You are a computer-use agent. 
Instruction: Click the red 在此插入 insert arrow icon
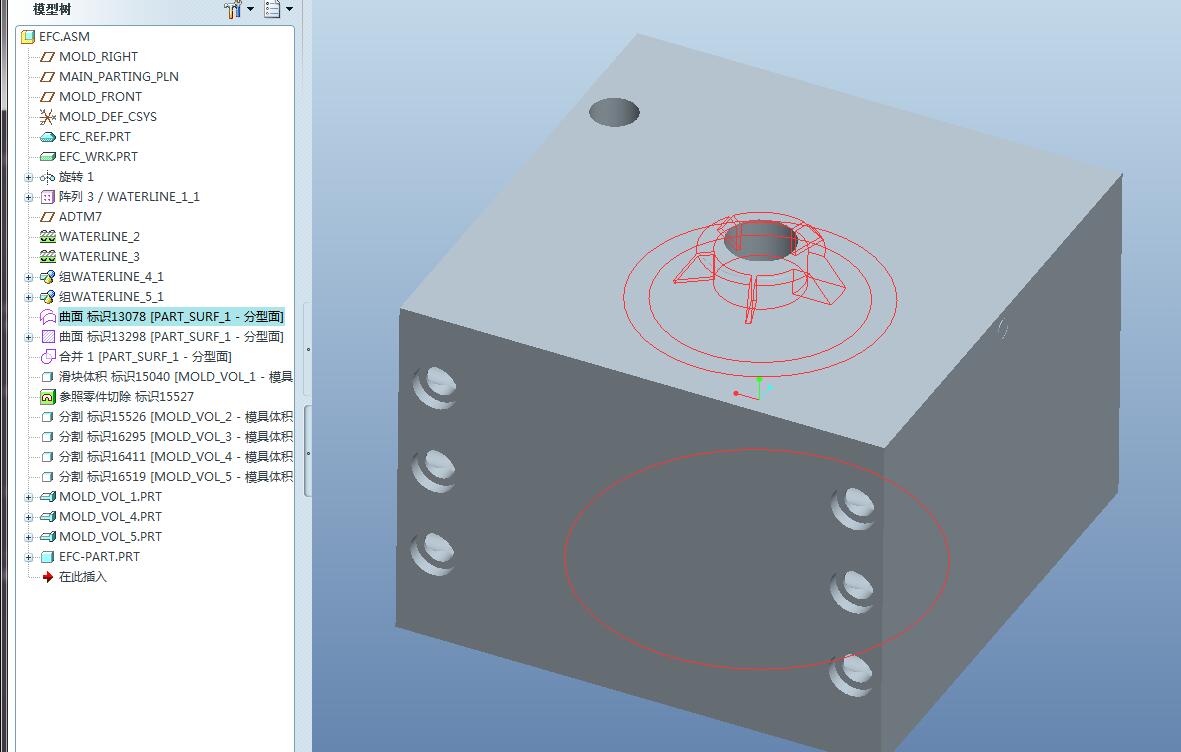(x=47, y=577)
